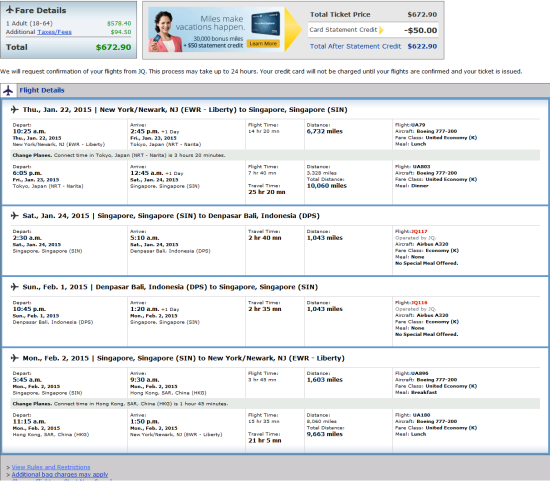Image resolution: width=550 pixels, height=481 pixels.
Task: Click the 9:30 a.m. Hong Kong arrival time
Action: pos(145,380)
